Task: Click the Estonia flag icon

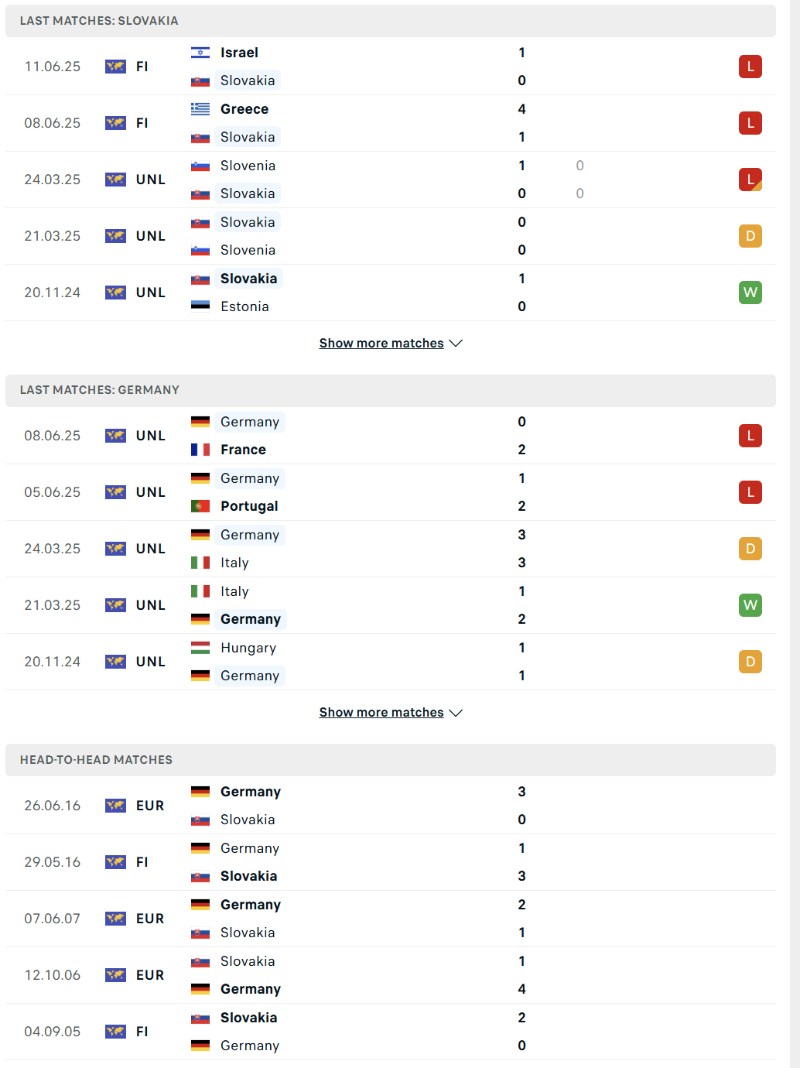Action: click(x=202, y=306)
